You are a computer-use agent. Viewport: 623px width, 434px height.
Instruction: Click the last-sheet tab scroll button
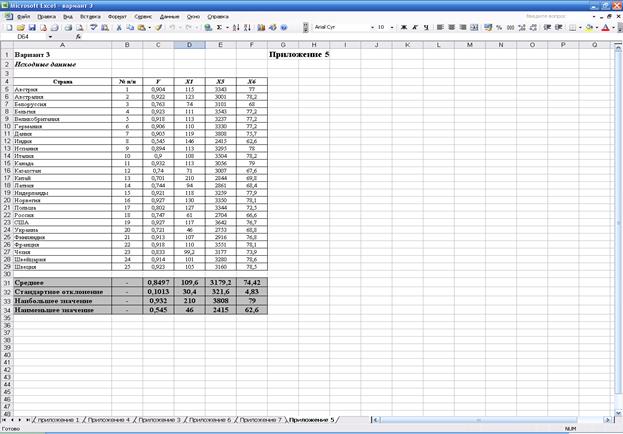27,420
